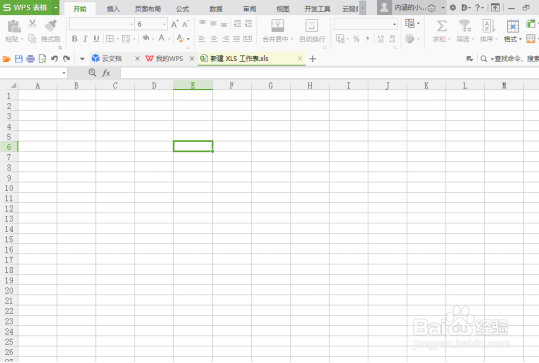This screenshot has width=539, height=363.
Task: Open the 开发工具 ribbon tab
Action: pyautogui.click(x=317, y=9)
